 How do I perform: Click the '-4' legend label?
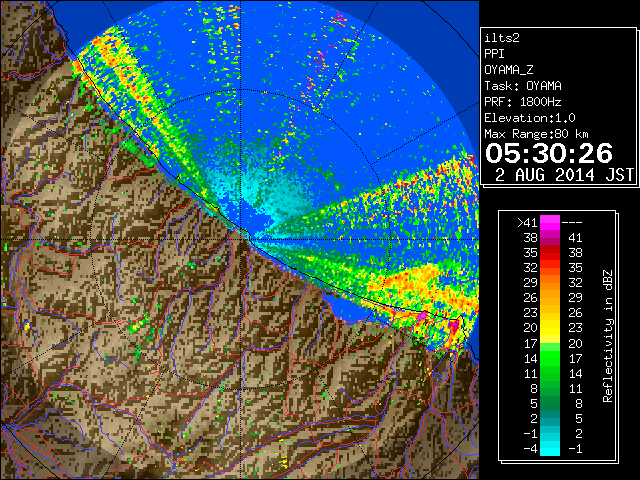pyautogui.click(x=531, y=449)
